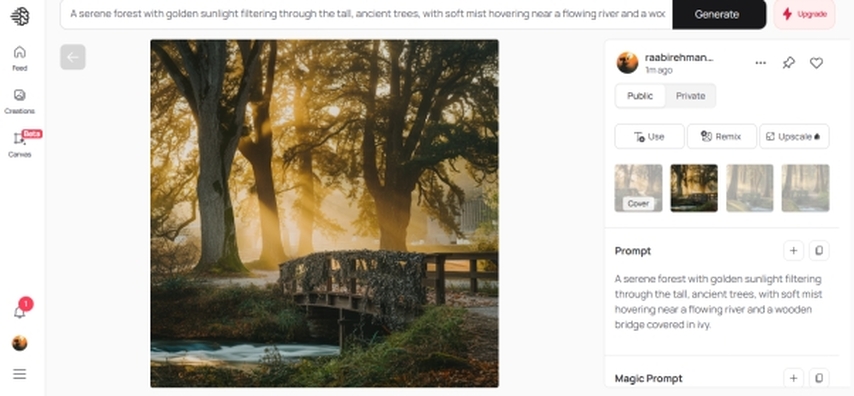Select the Remix option
The height and width of the screenshot is (396, 854).
click(x=722, y=137)
